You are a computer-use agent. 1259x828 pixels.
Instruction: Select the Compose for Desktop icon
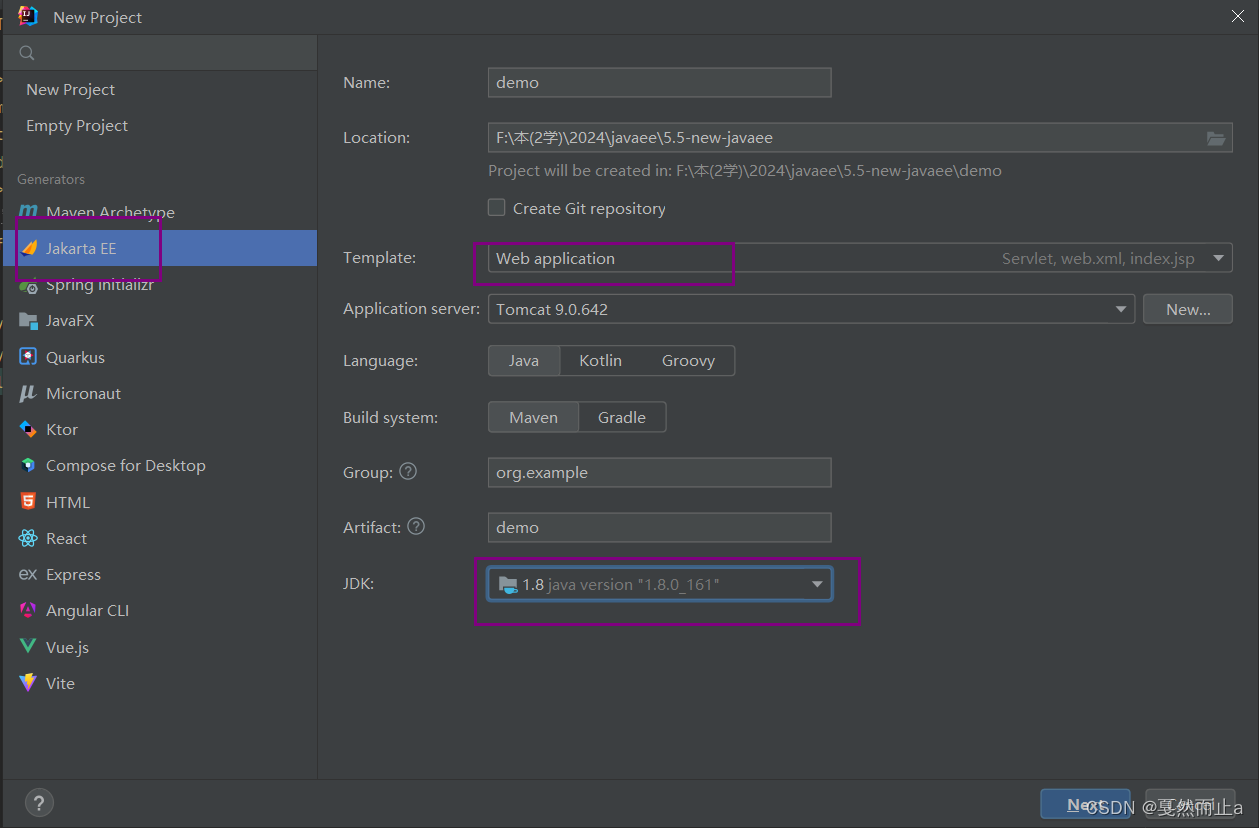click(x=28, y=465)
